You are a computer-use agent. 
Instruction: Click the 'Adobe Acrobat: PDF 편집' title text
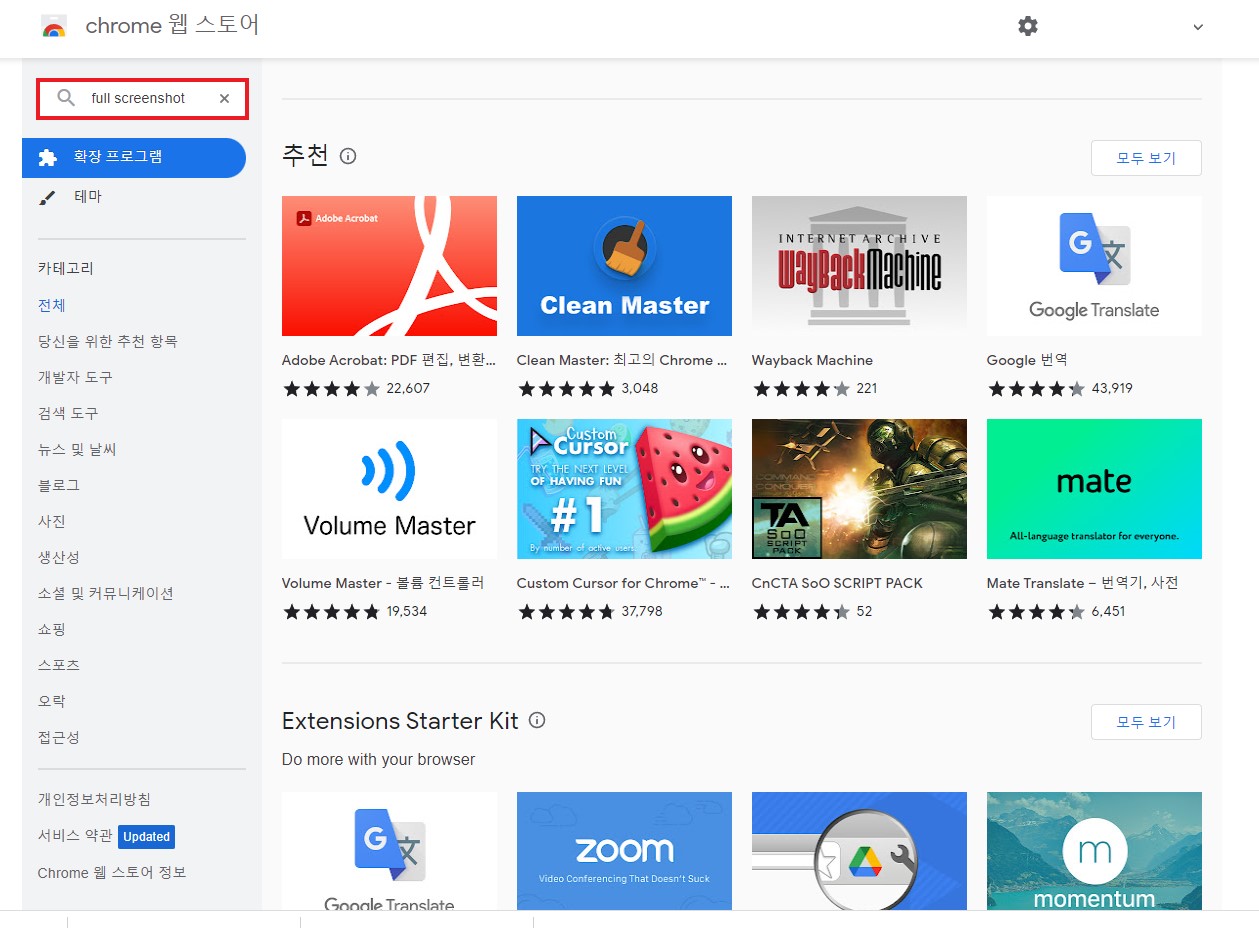(389, 360)
